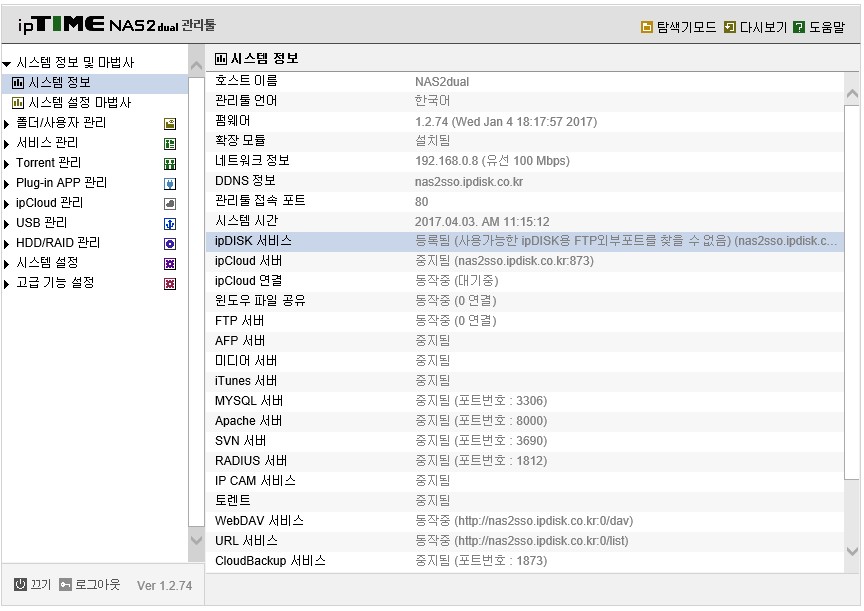Click the CloudBackup 서비스 row label
Viewport: 864px width, 611px height.
point(271,561)
